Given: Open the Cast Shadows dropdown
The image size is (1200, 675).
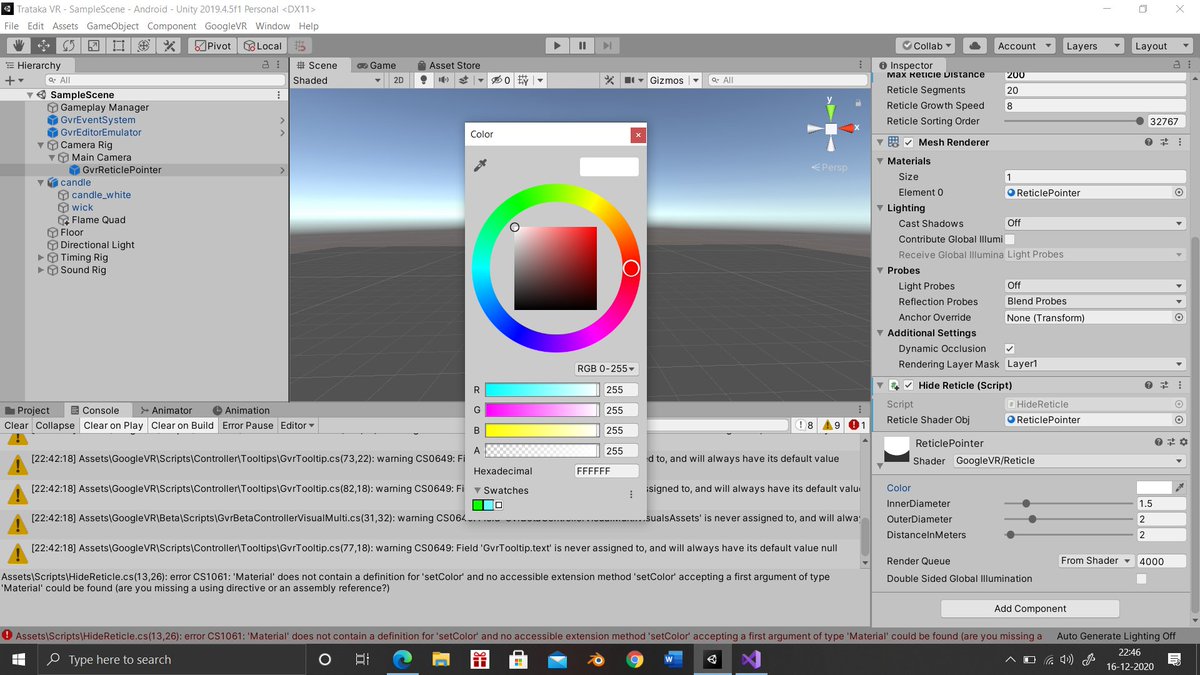Looking at the screenshot, I should tap(1095, 222).
